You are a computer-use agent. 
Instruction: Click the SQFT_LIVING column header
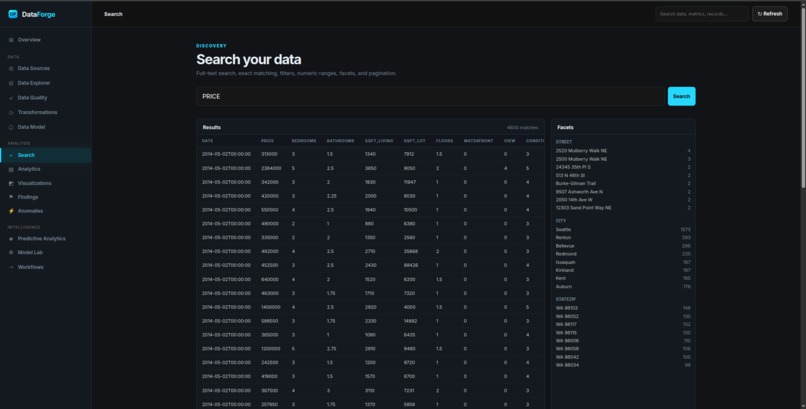click(x=379, y=141)
